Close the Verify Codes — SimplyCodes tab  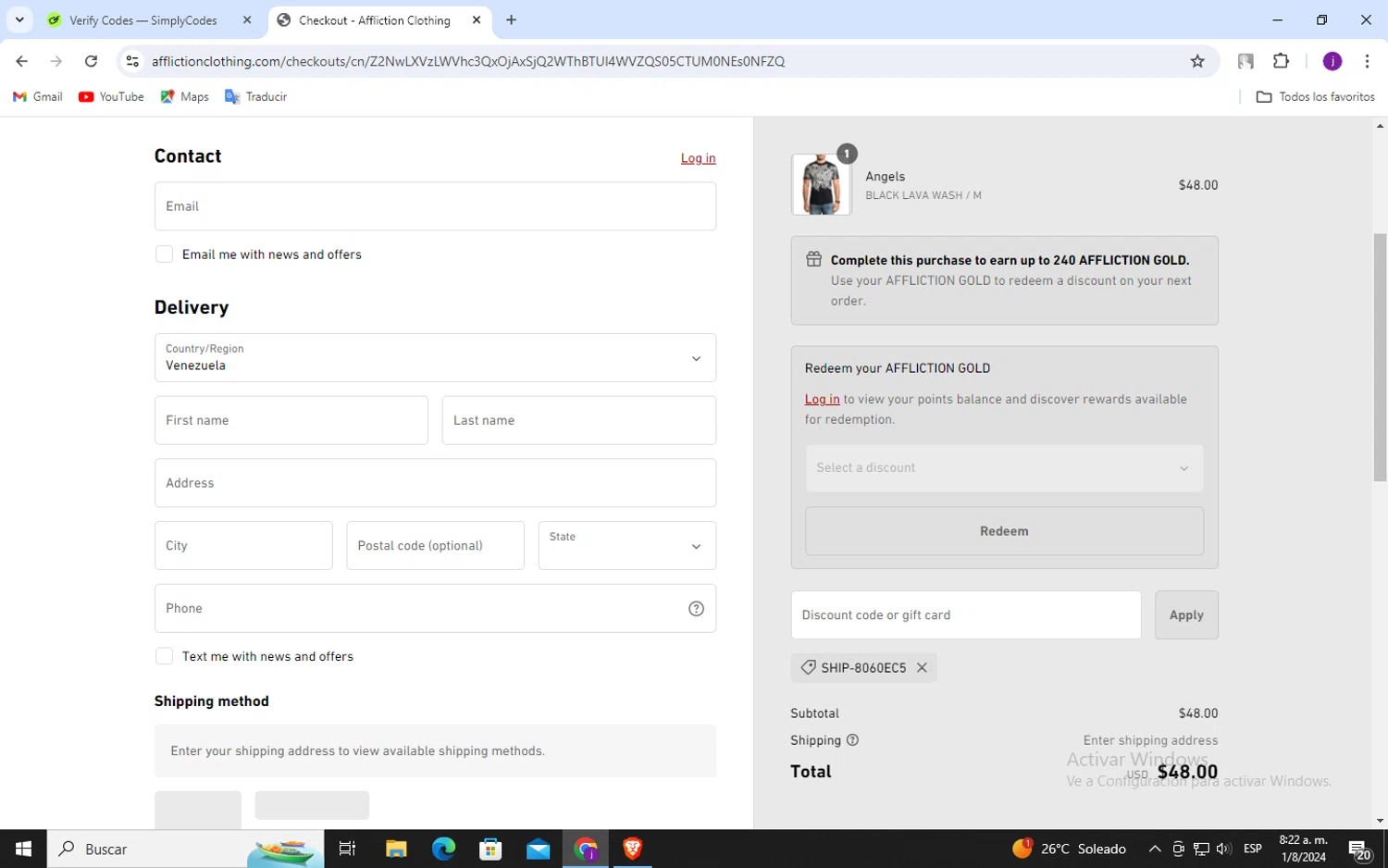click(247, 19)
